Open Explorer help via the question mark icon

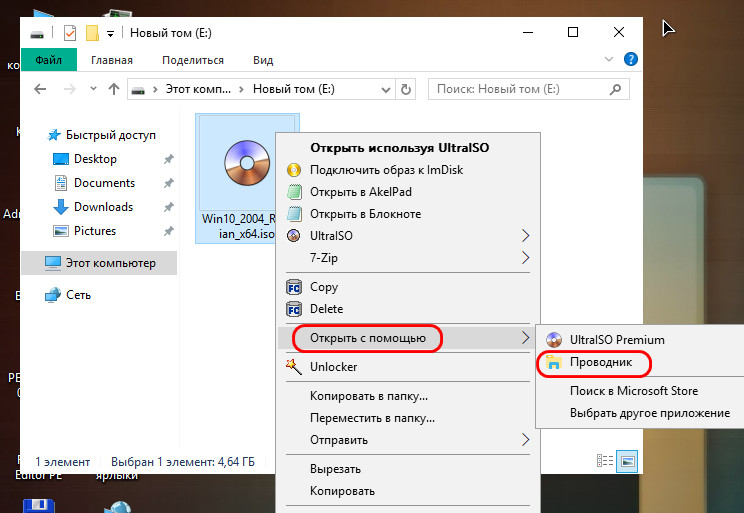631,59
